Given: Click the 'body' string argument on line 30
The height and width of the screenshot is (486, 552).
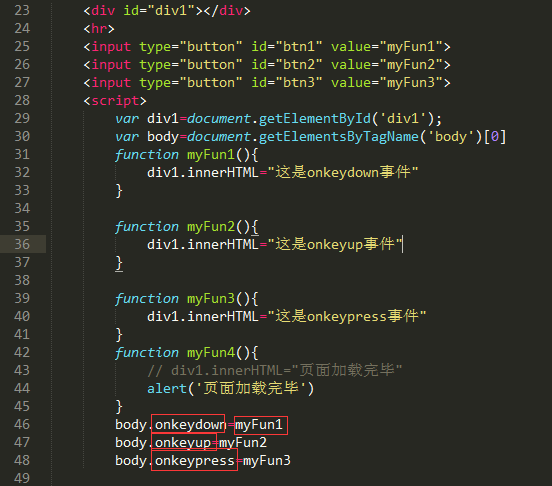Looking at the screenshot, I should [451, 137].
